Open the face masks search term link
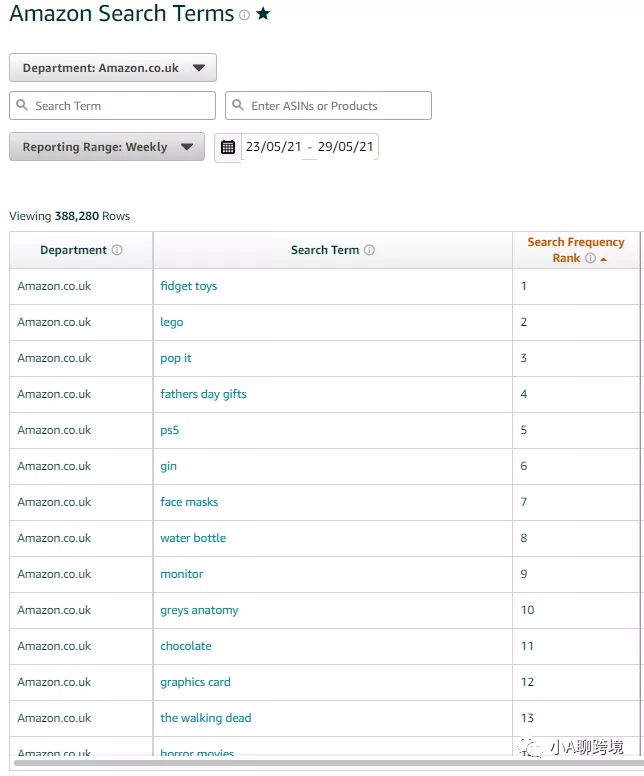This screenshot has height=776, width=644. 189,502
